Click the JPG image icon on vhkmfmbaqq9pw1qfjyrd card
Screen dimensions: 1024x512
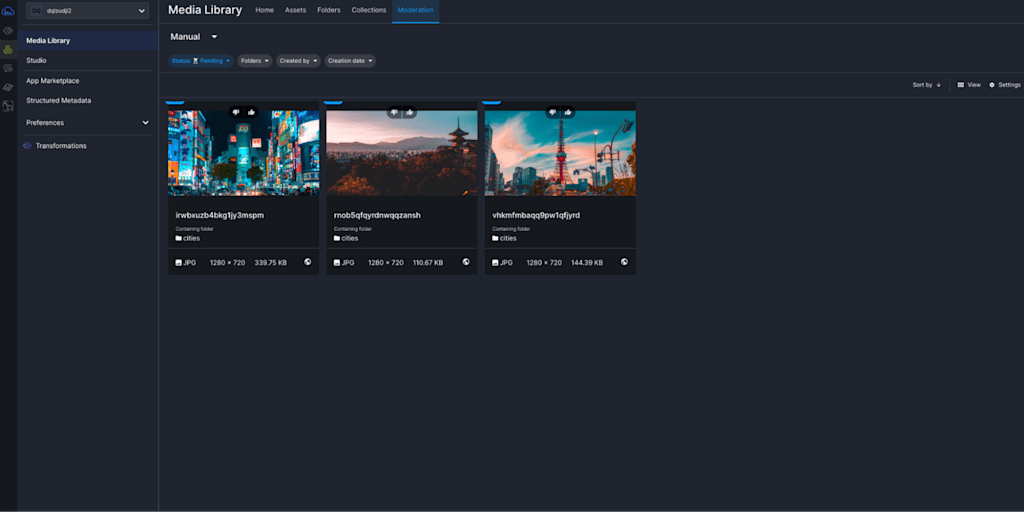click(x=495, y=263)
